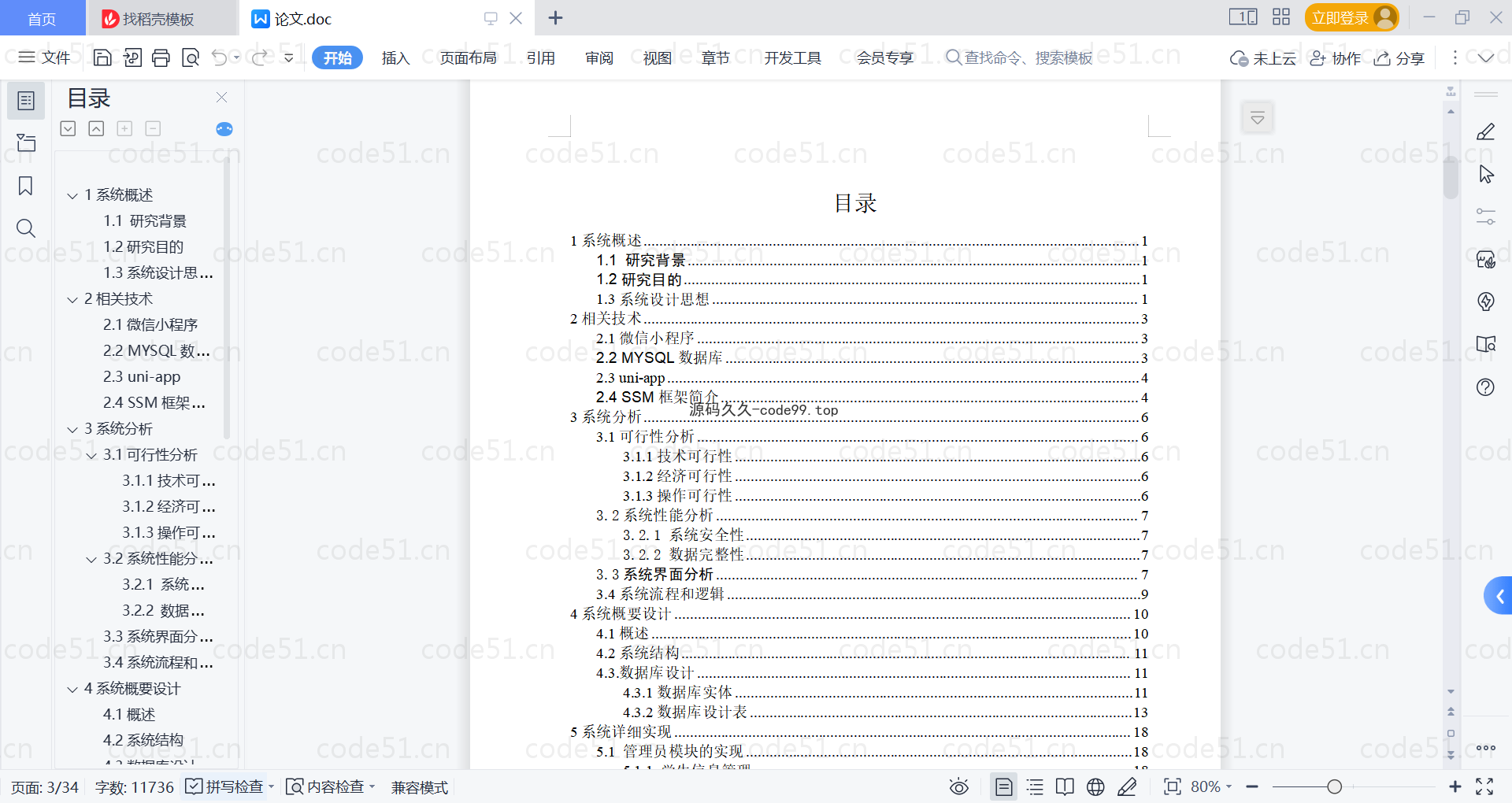This screenshot has height=803, width=1512.
Task: Click the pen edit icon in right sidebar
Action: (x=1485, y=132)
